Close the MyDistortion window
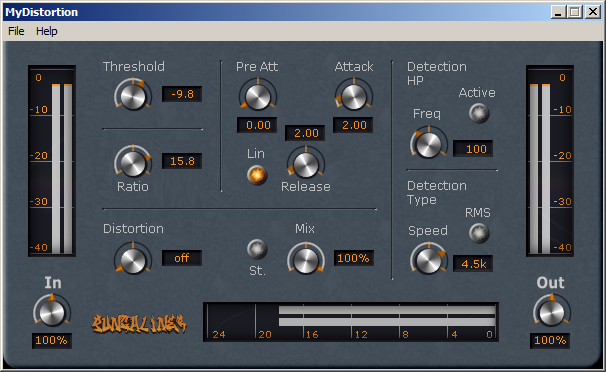The height and width of the screenshot is (372, 606). click(592, 12)
